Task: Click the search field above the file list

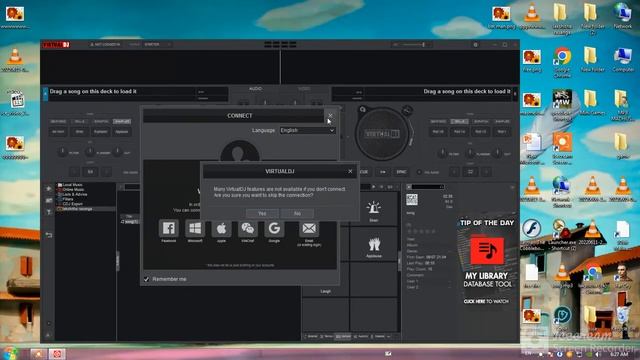Action: 132,187
